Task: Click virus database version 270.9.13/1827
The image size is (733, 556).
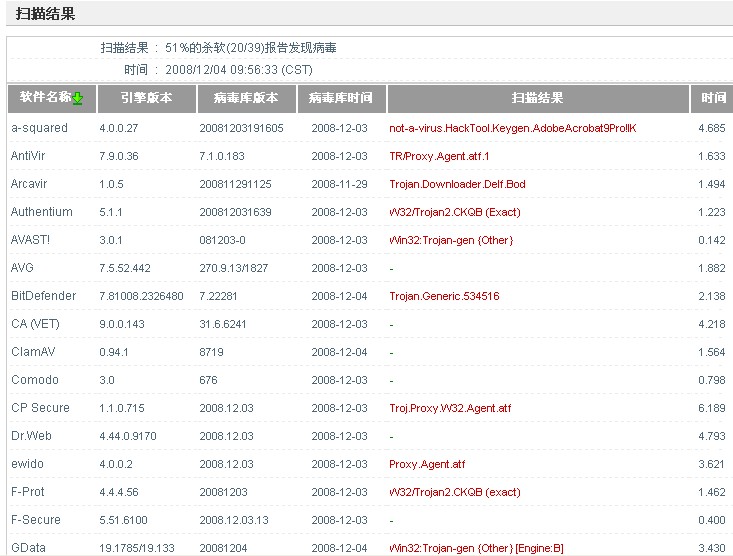Action: (x=234, y=268)
